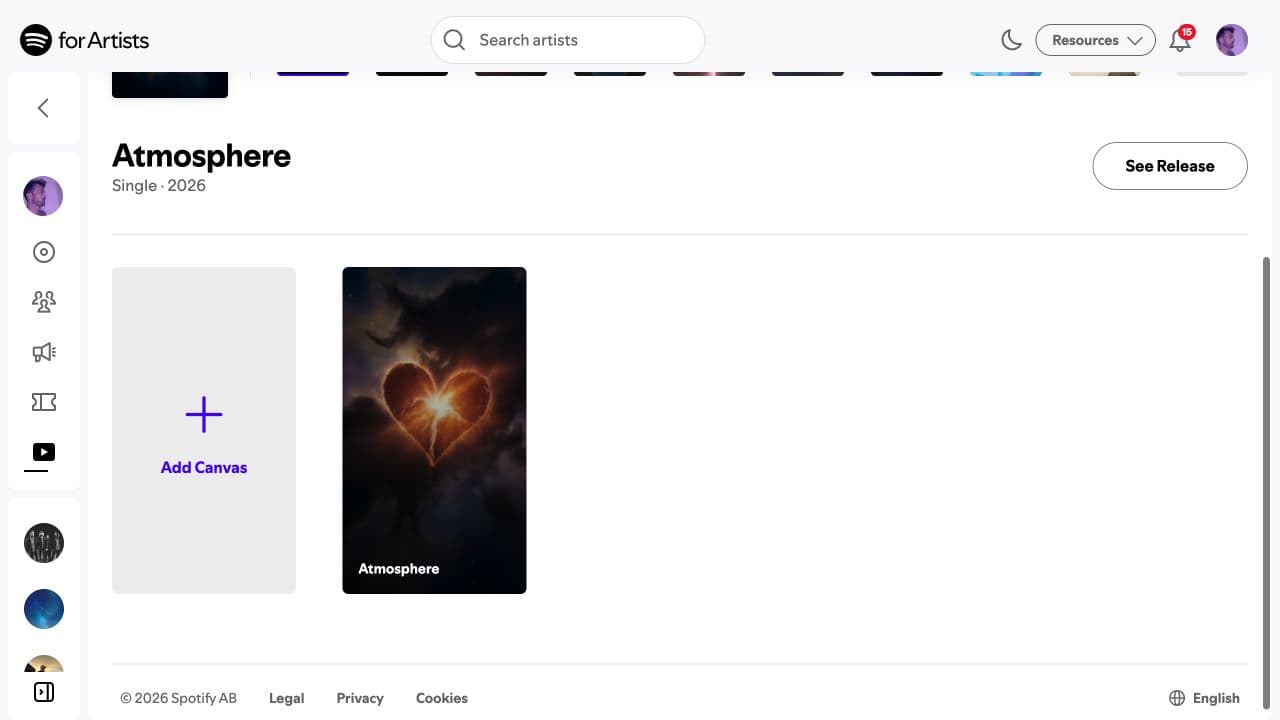Click the Atmosphere release title
This screenshot has width=1280, height=720.
pos(201,156)
